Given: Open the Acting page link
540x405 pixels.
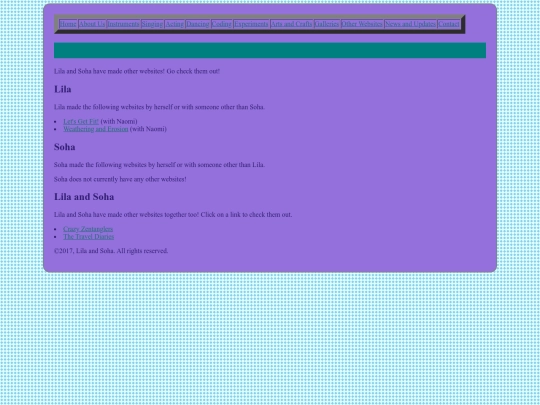Looking at the screenshot, I should click(175, 24).
